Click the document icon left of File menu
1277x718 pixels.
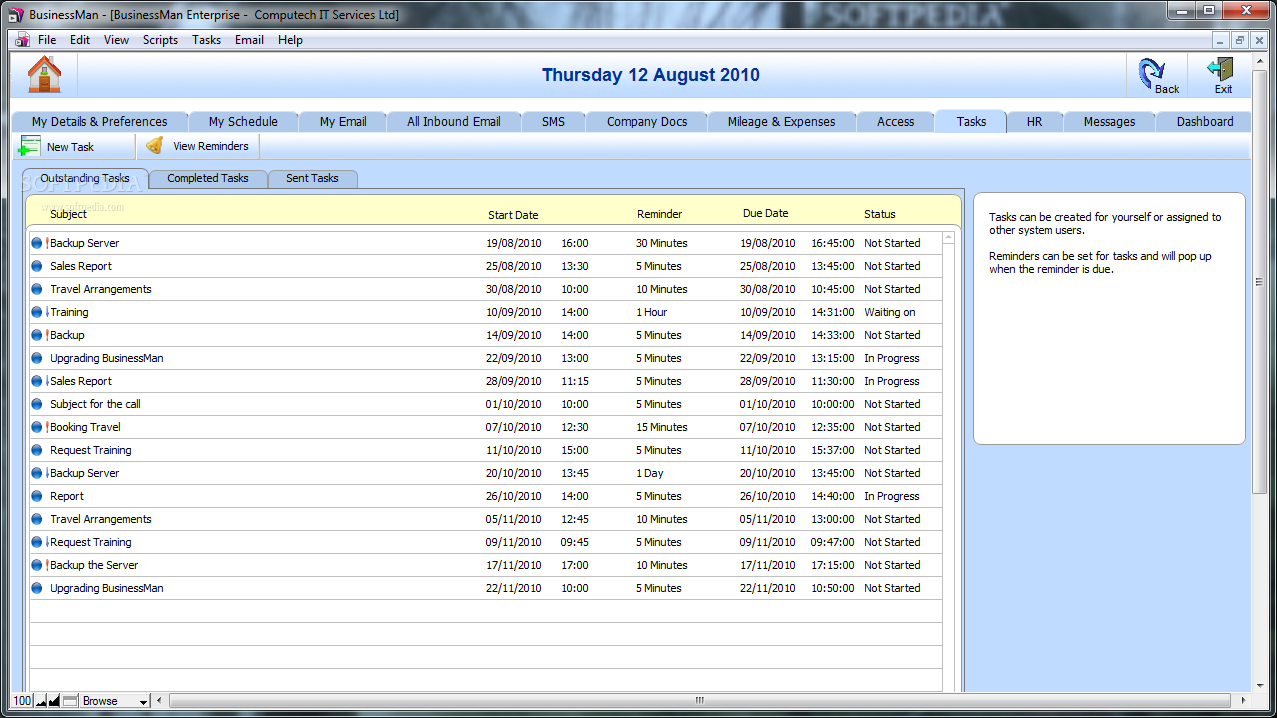tap(22, 40)
